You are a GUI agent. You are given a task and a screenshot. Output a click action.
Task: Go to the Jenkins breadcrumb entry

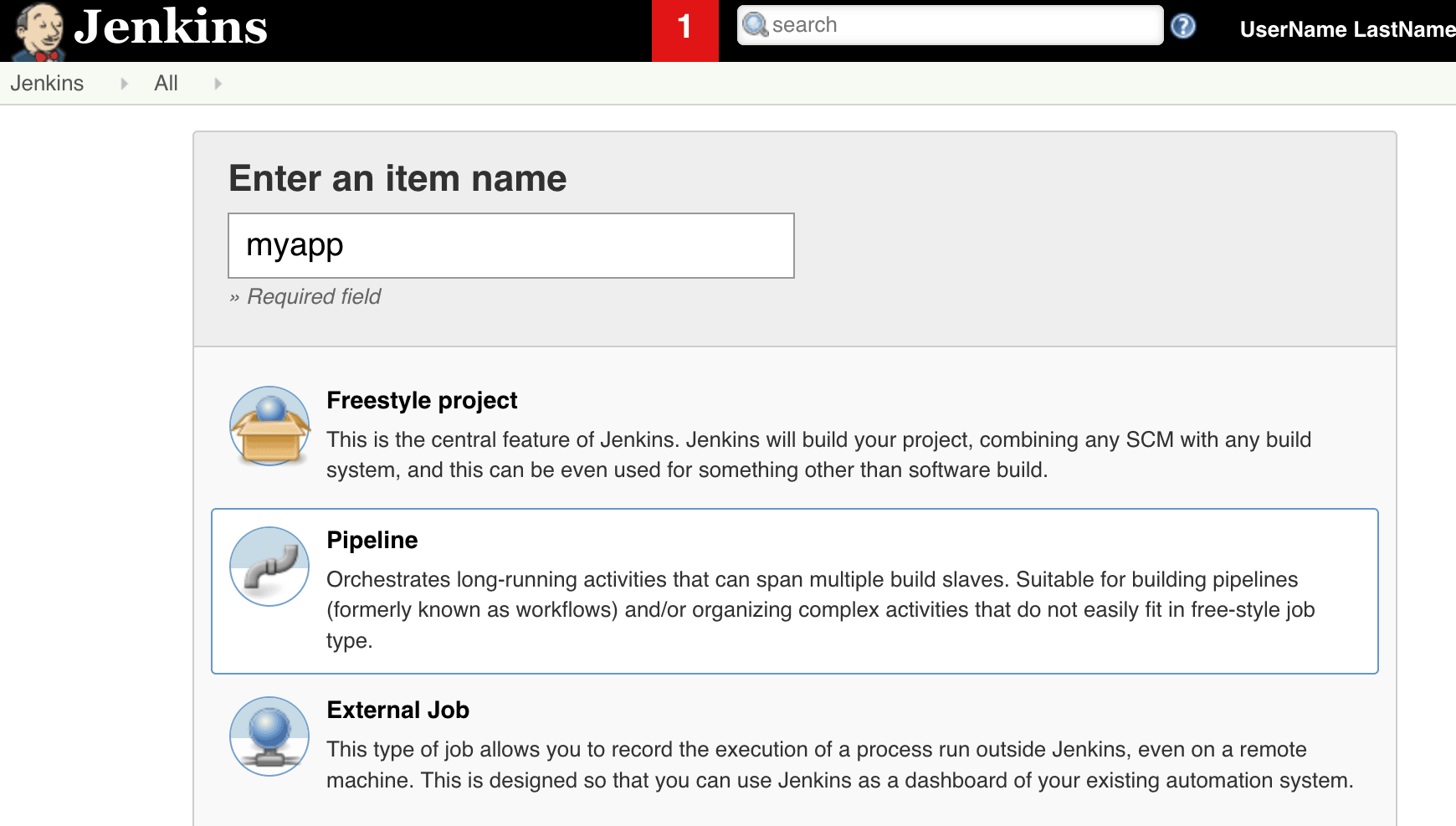48,83
